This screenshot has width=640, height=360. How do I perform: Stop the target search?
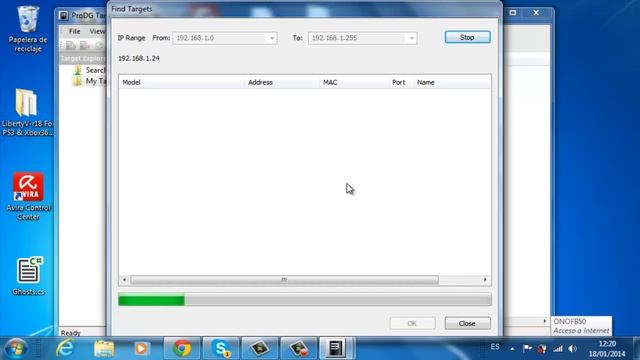(x=467, y=37)
